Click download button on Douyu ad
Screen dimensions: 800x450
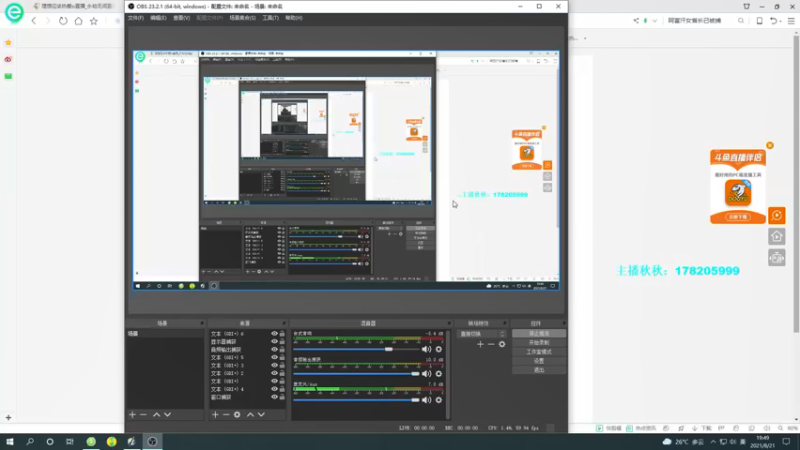tap(738, 217)
